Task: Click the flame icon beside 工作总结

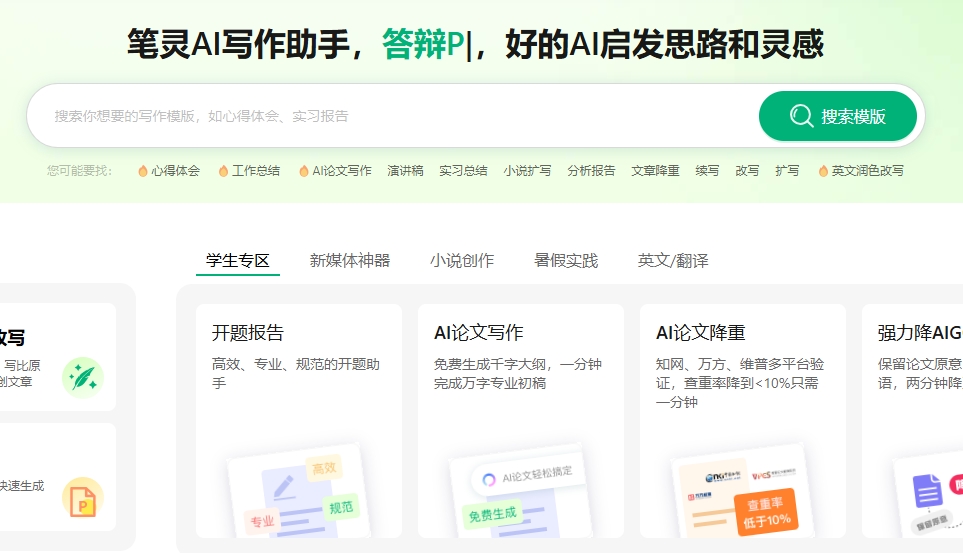Action: [223, 171]
